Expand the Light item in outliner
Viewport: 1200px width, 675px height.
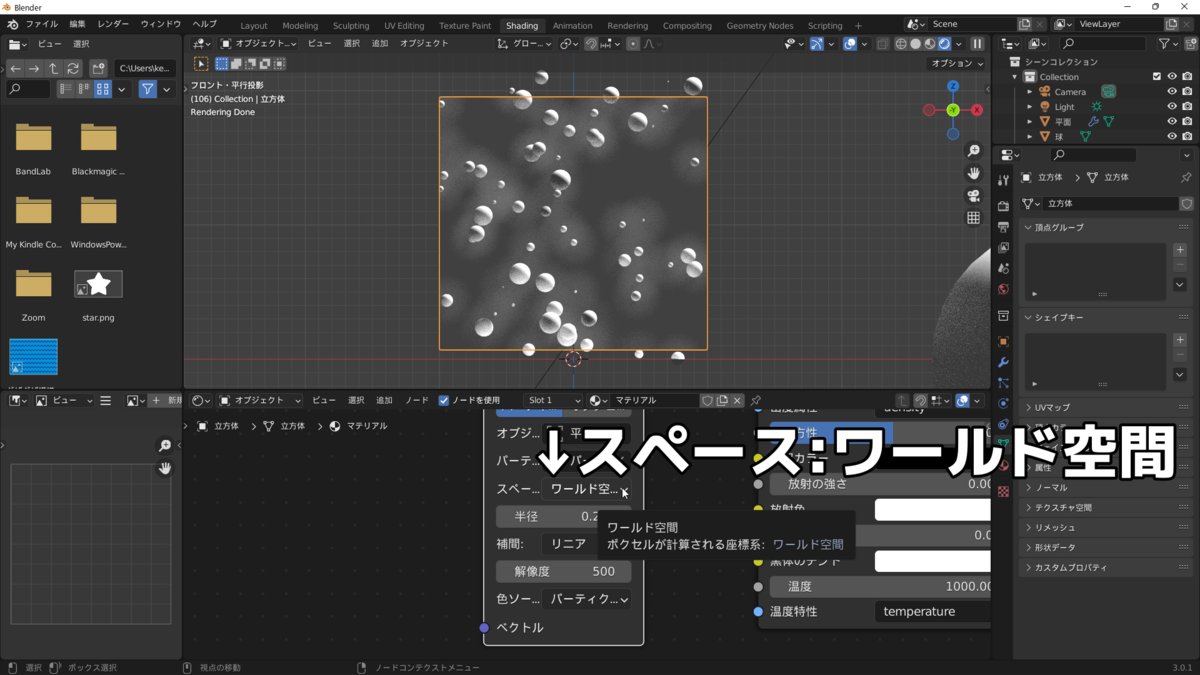[1030, 107]
